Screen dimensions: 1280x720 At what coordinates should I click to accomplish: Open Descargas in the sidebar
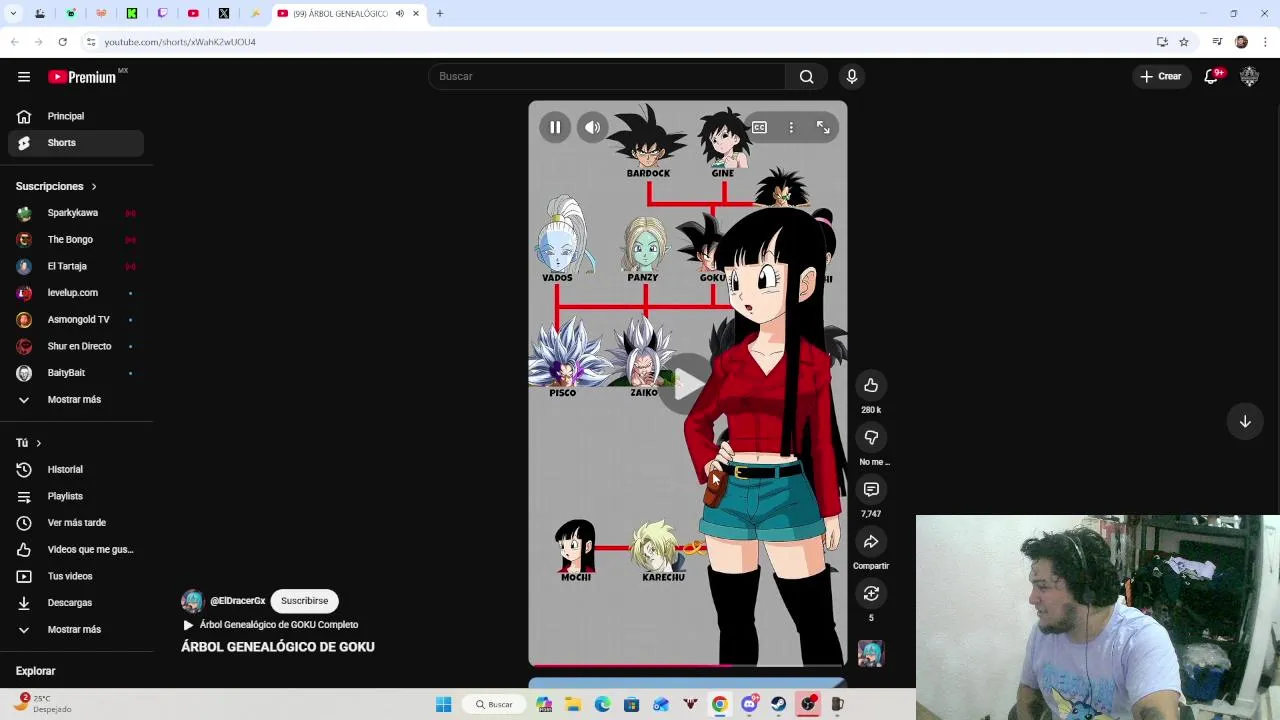76,603
